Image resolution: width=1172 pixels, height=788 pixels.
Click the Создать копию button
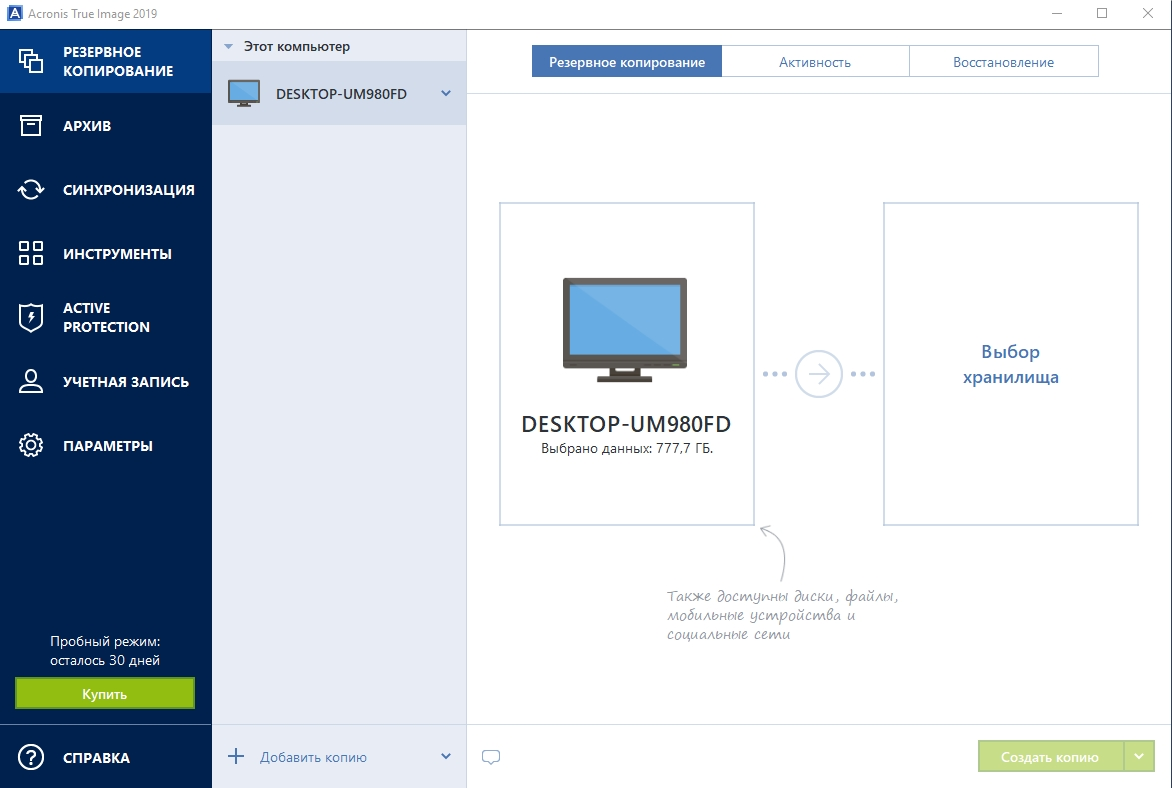[x=1051, y=757]
